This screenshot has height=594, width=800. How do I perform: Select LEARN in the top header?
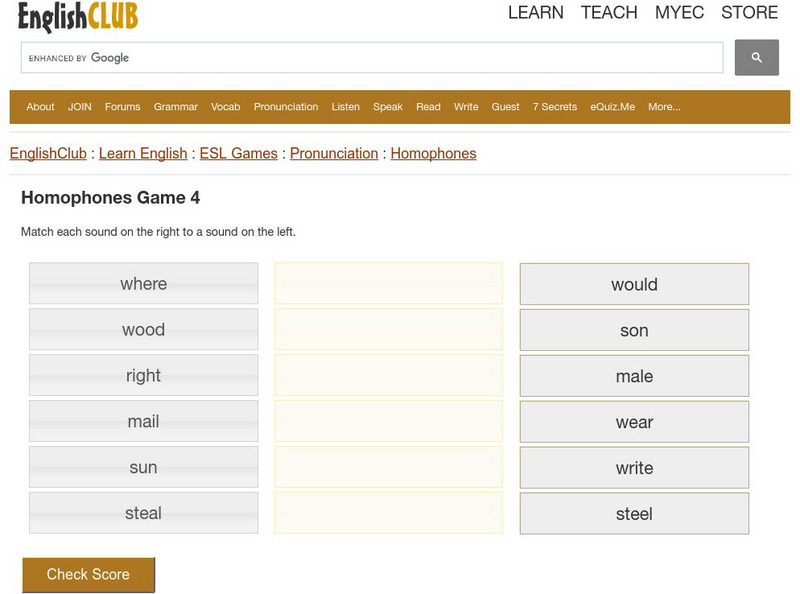(x=536, y=12)
